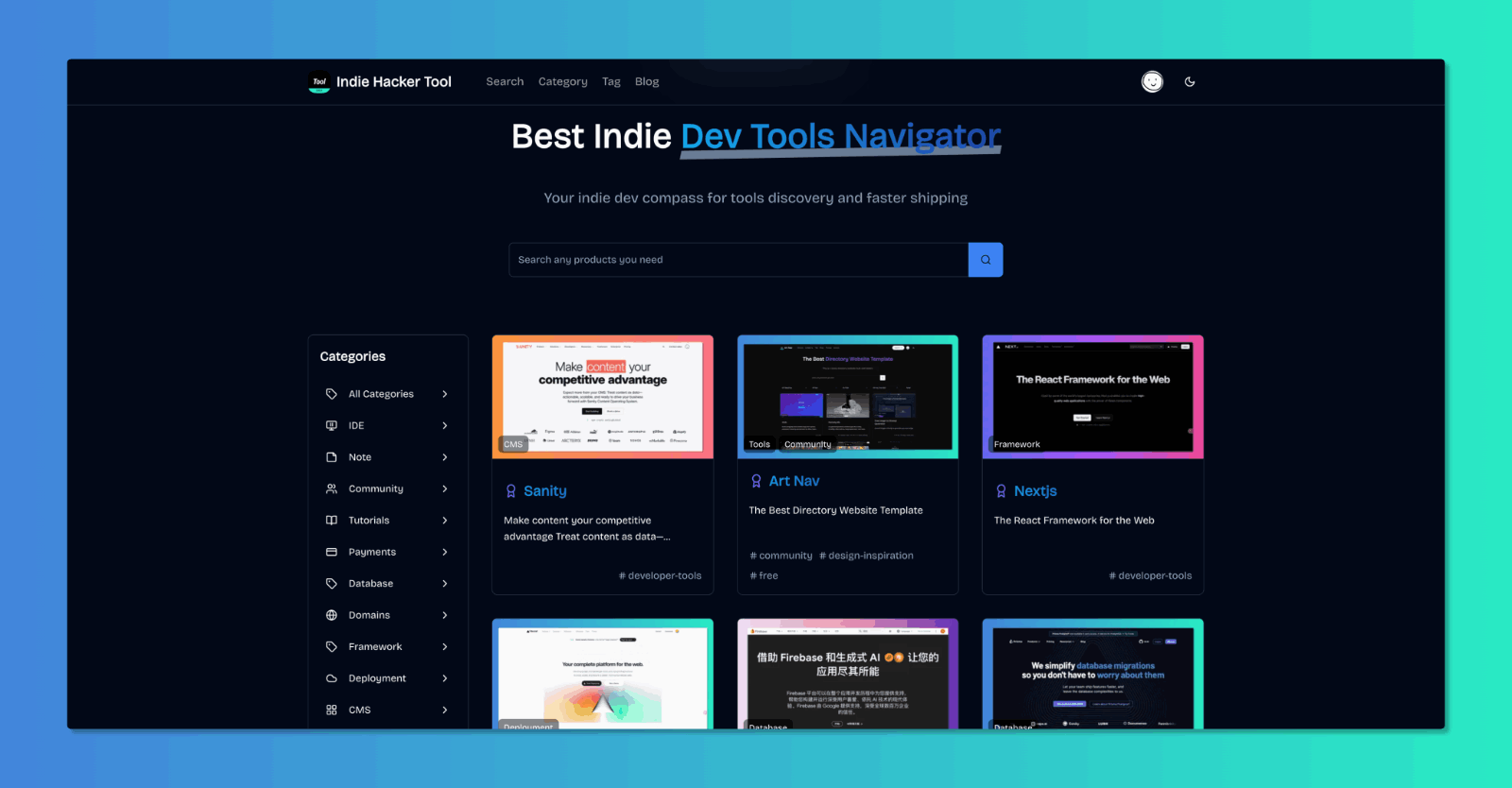Screen dimensions: 1512x788
Task: Click the CMS badge on Sanity thumbnail
Action: [x=513, y=444]
